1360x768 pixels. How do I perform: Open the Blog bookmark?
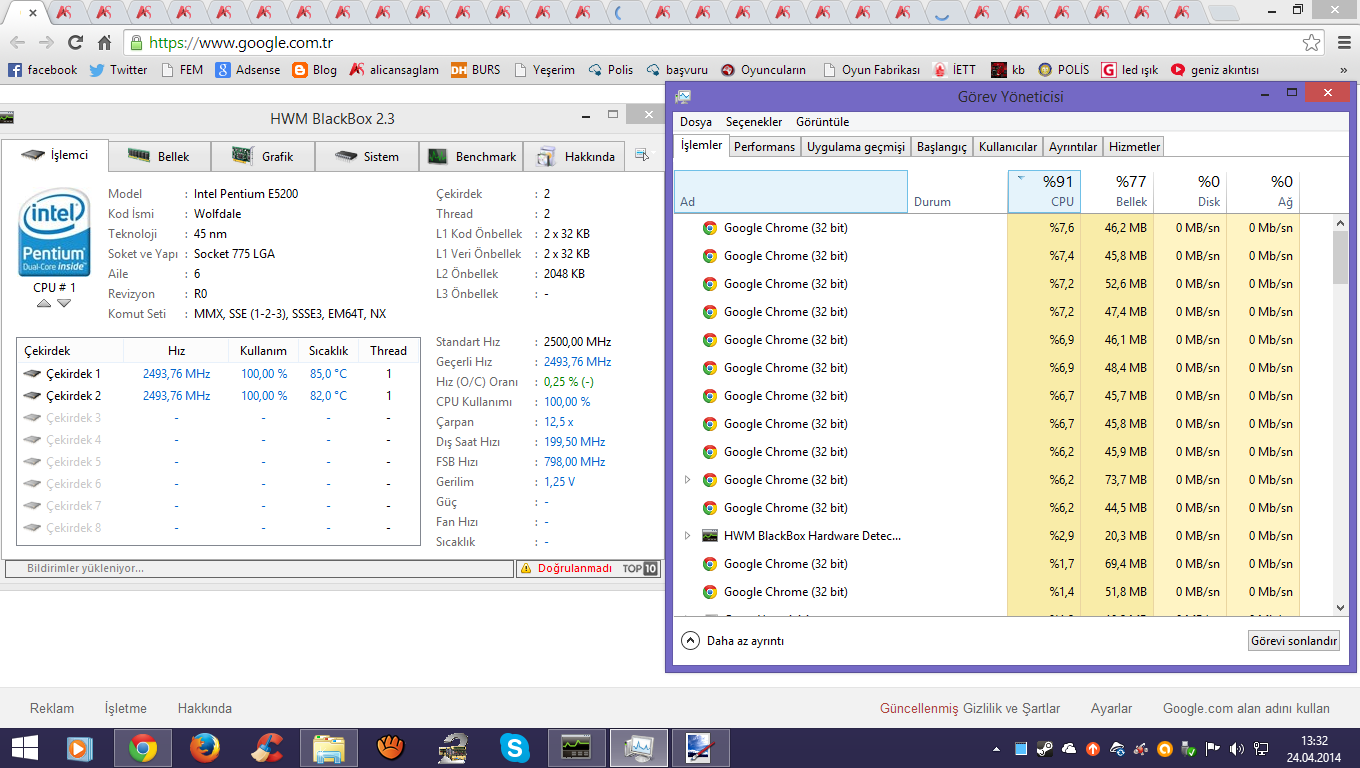pos(315,70)
